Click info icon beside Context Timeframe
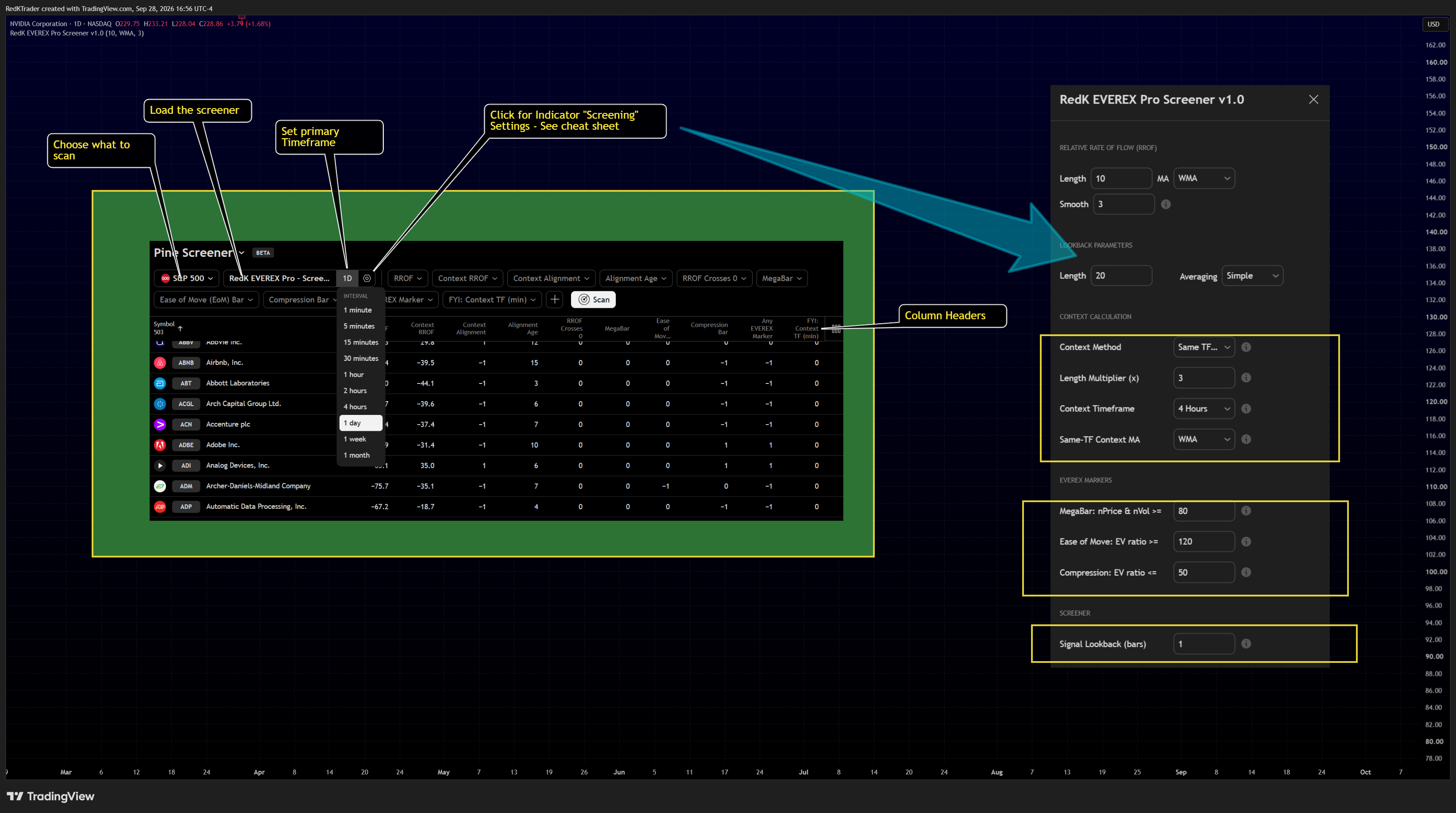 pos(1246,409)
